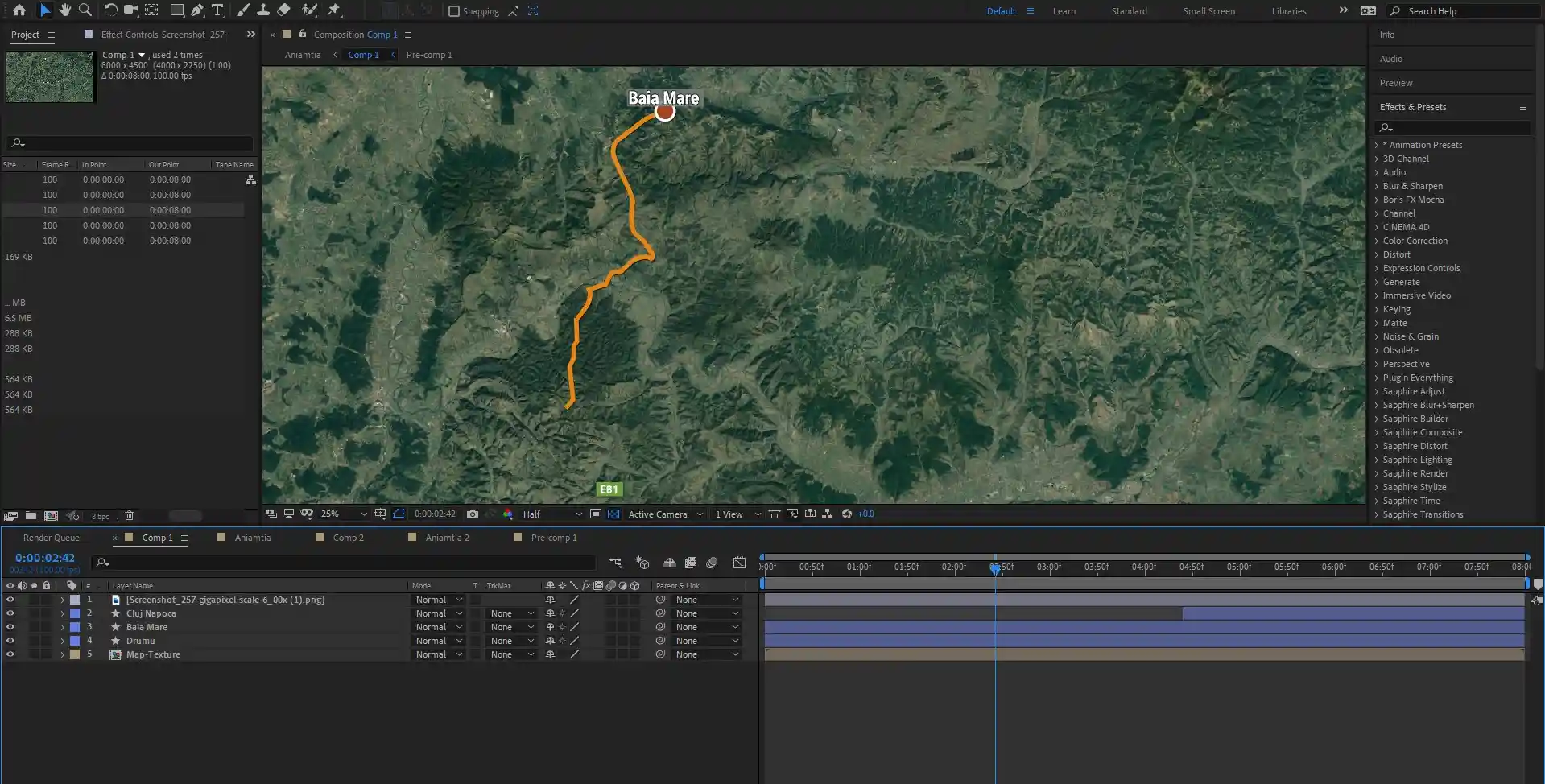Select the Eraser tool
Image resolution: width=1545 pixels, height=784 pixels.
tap(283, 10)
